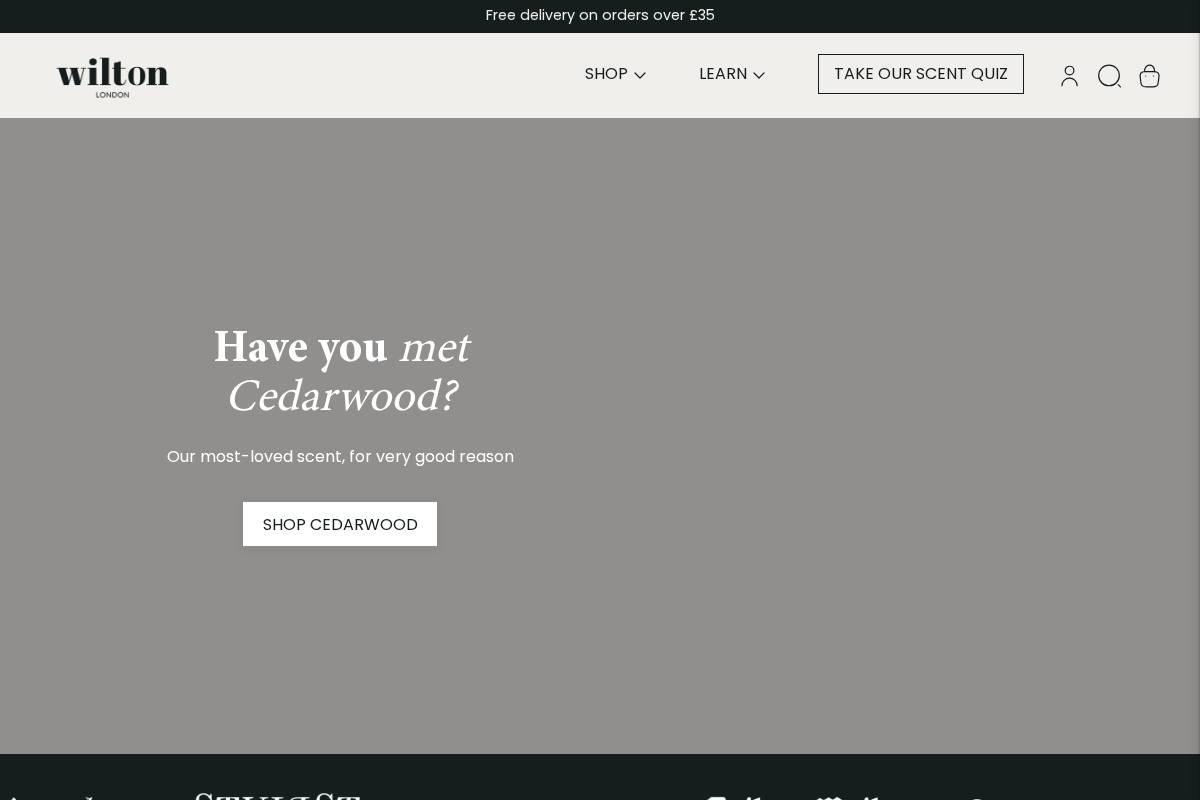The height and width of the screenshot is (800, 1200).
Task: Open search using the magnifying glass
Action: point(1109,76)
